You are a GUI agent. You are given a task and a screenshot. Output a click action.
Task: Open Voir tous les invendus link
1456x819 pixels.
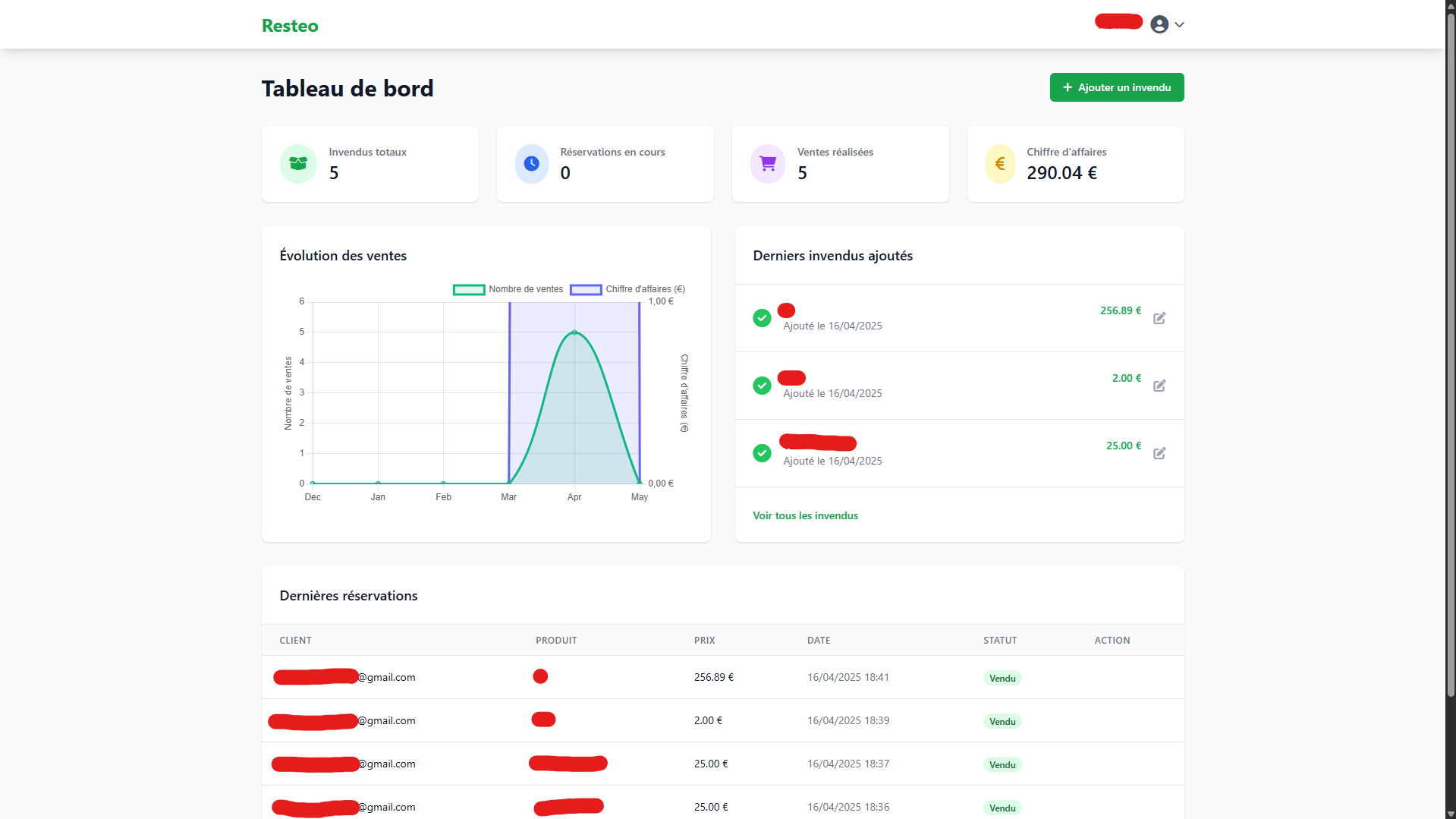(805, 515)
